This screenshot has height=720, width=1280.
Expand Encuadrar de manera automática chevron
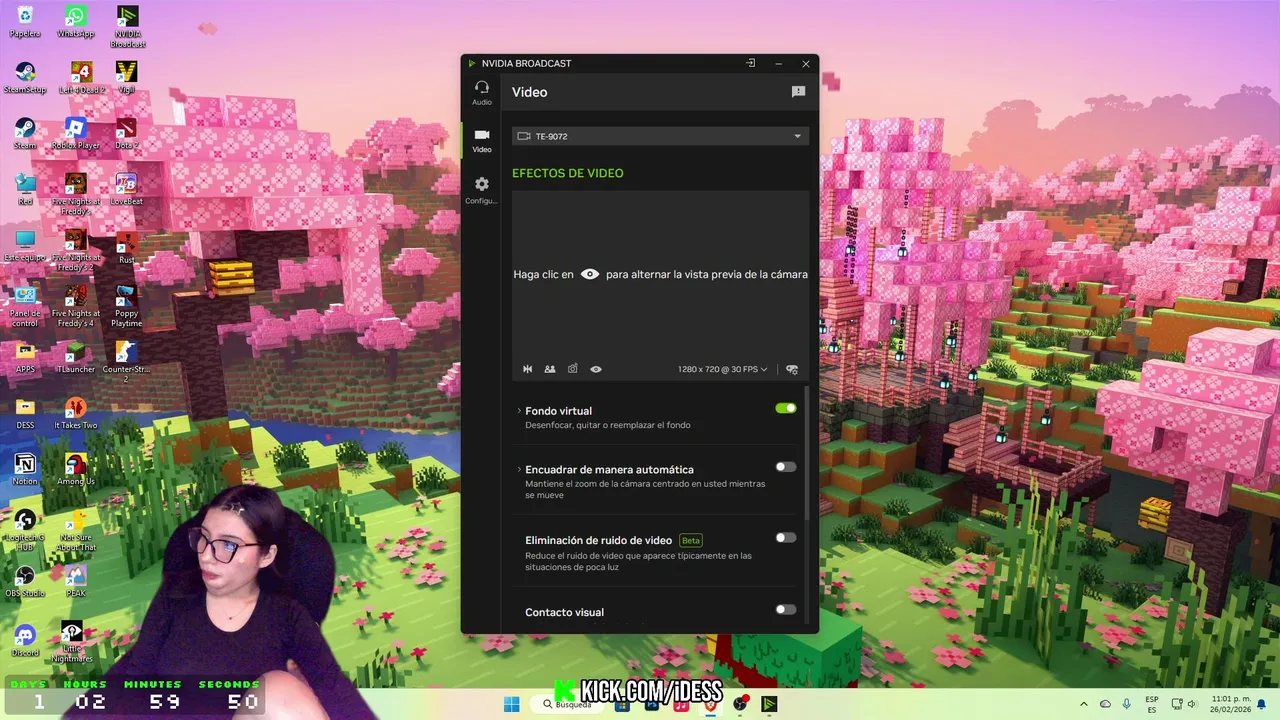[x=519, y=469]
